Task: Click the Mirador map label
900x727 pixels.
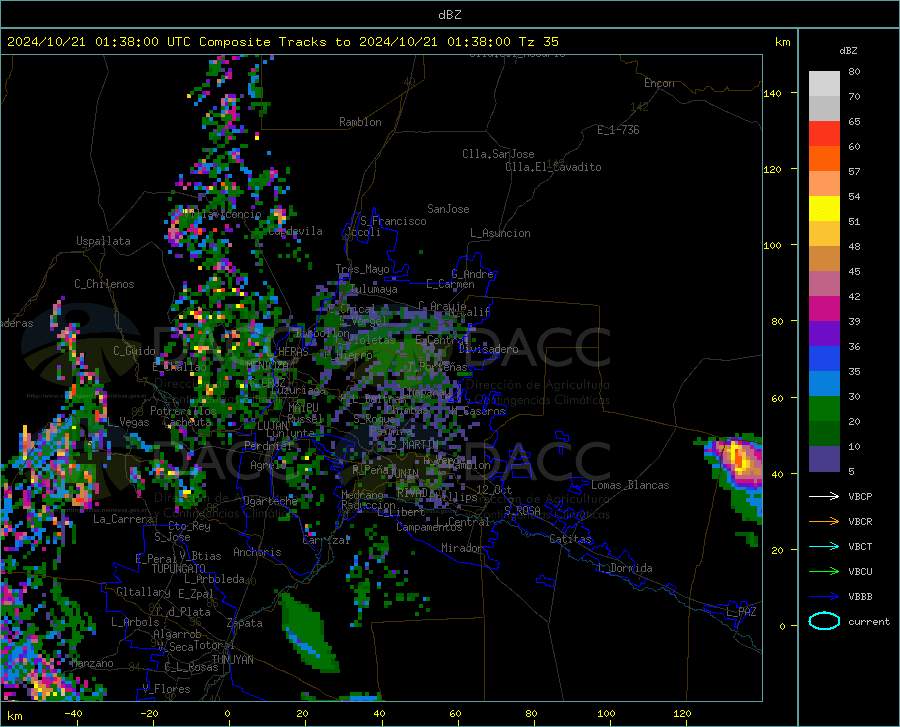Action: point(462,548)
